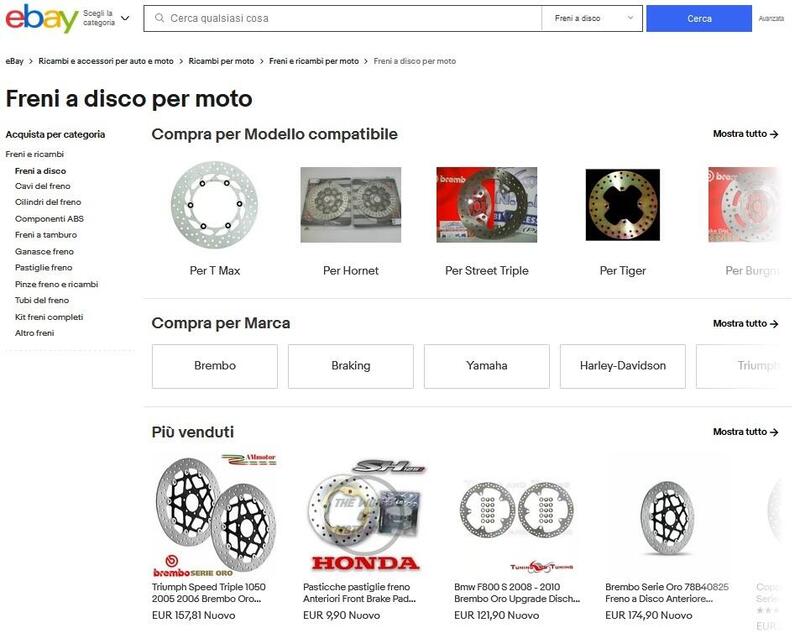
Task: Open the Per T Max disc image
Action: coord(215,205)
